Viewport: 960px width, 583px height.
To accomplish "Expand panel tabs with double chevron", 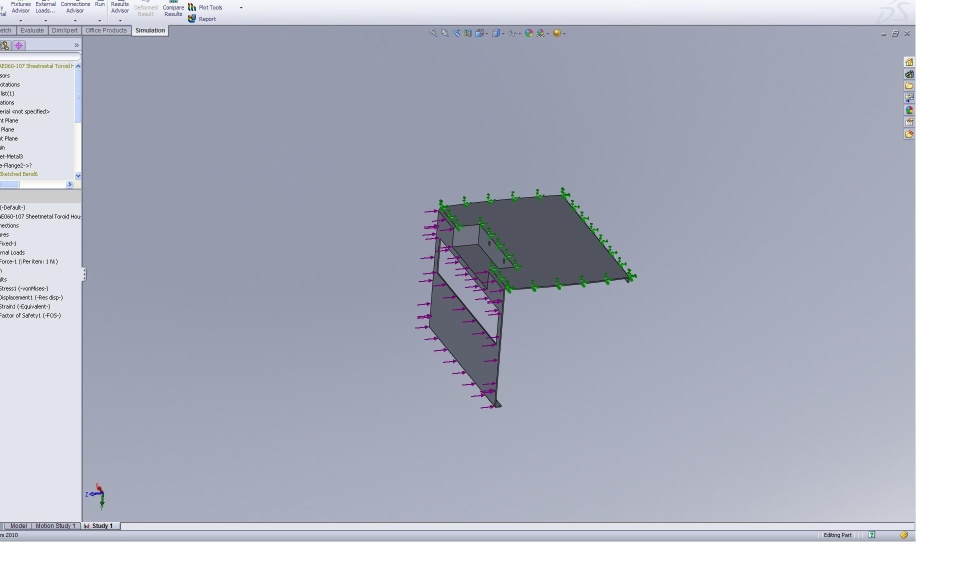I will click(77, 45).
